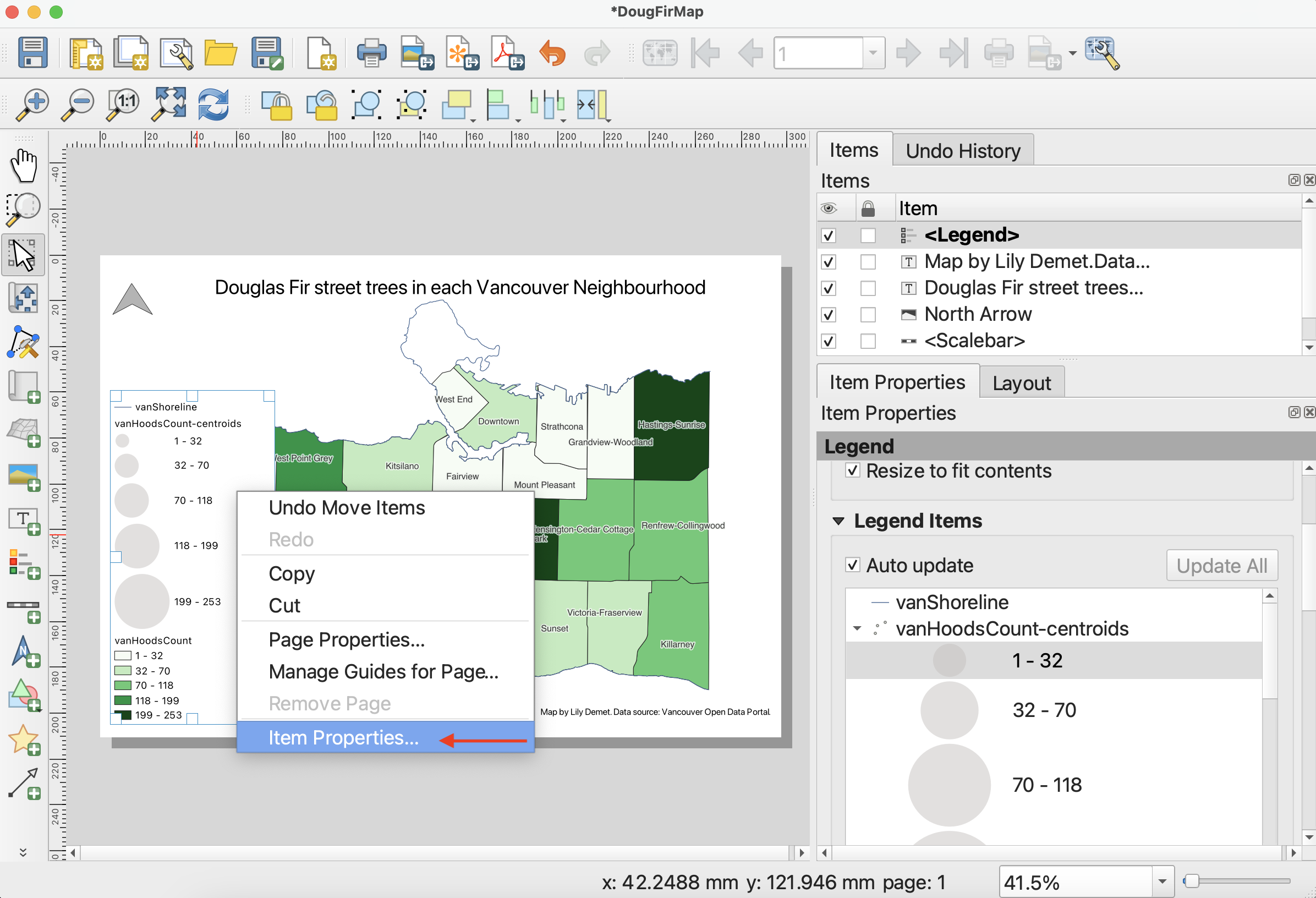The image size is (1316, 898).
Task: Disable the Auto update checkbox
Action: point(852,565)
